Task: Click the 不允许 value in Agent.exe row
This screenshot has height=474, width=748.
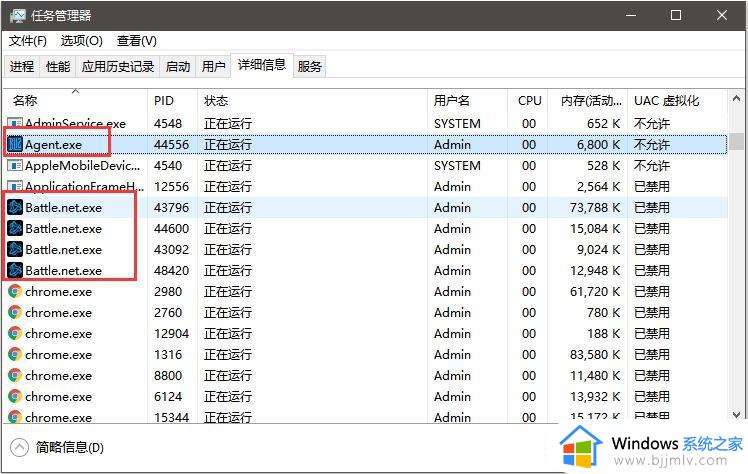Action: [x=652, y=144]
